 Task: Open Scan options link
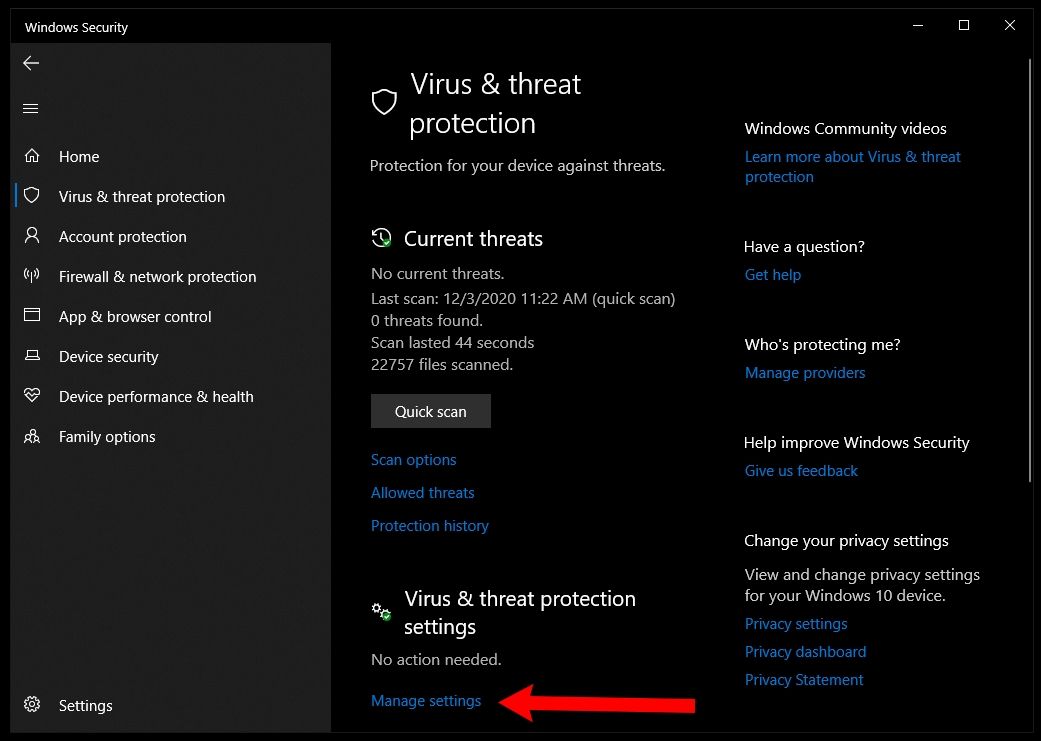[x=414, y=459]
